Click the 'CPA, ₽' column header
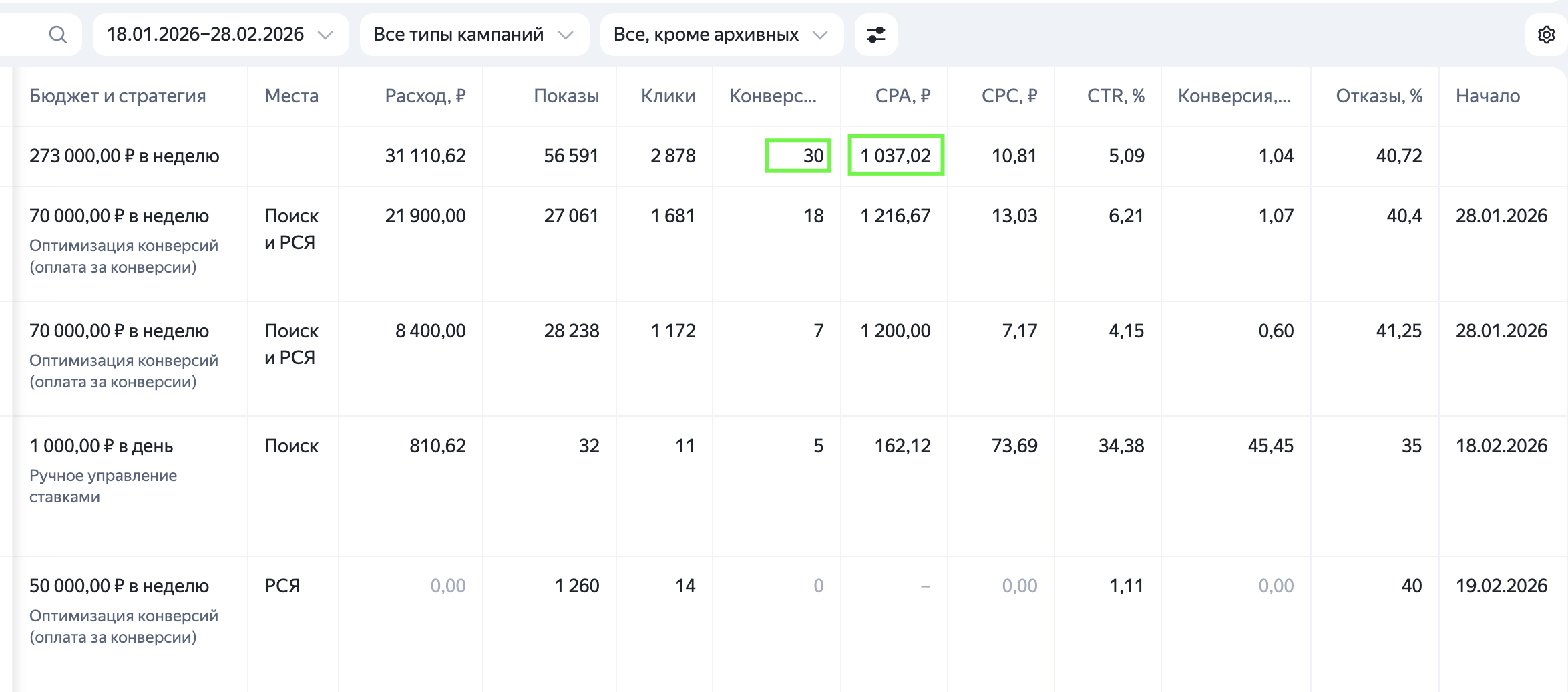This screenshot has height=692, width=1568. (902, 96)
